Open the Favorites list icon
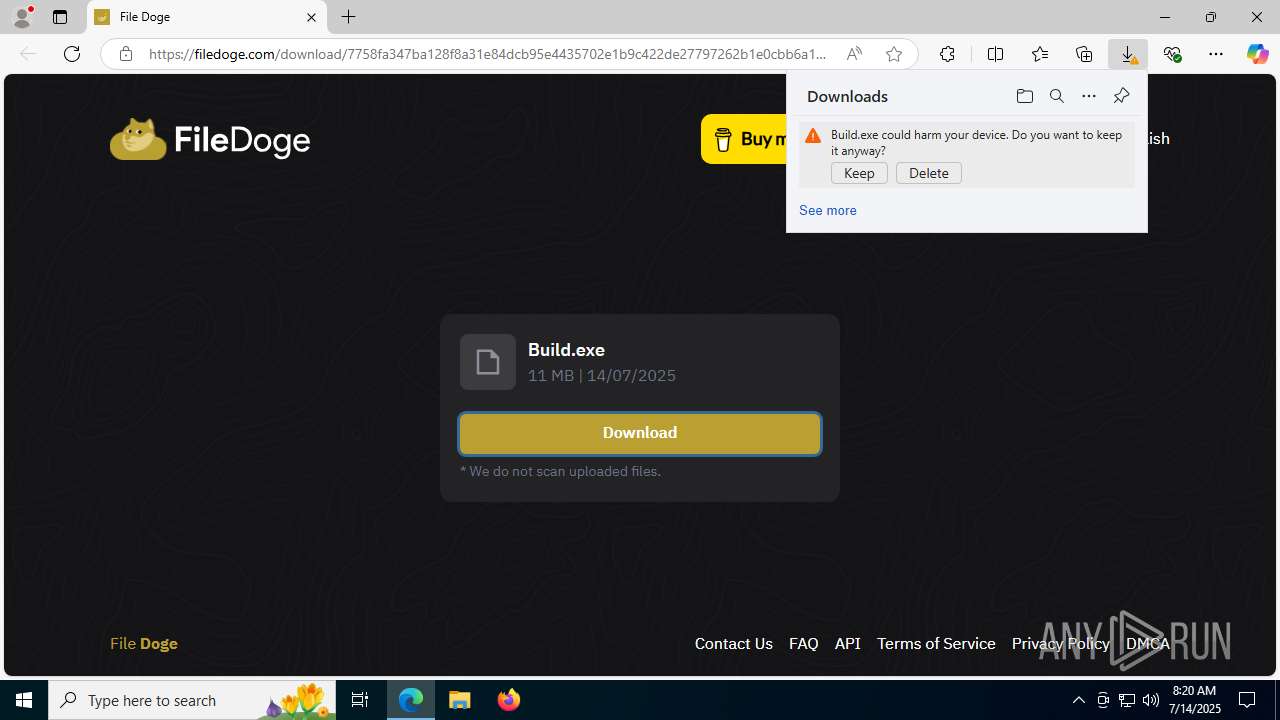1280x720 pixels. click(1040, 54)
